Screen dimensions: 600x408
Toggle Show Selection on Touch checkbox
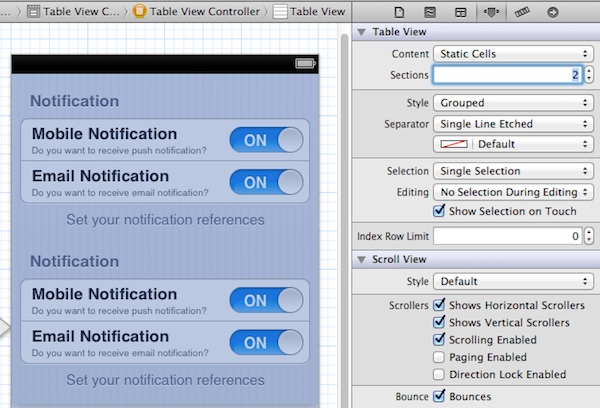[x=439, y=211]
